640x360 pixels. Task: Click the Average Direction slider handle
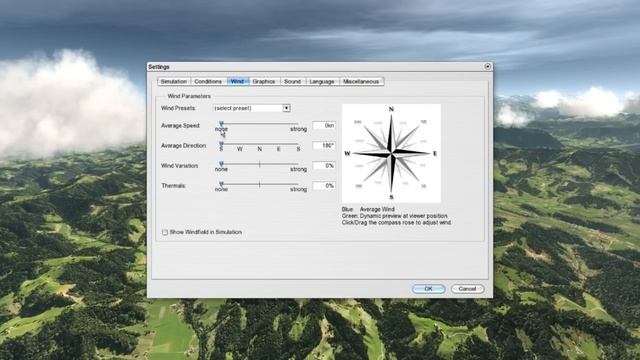[221, 144]
